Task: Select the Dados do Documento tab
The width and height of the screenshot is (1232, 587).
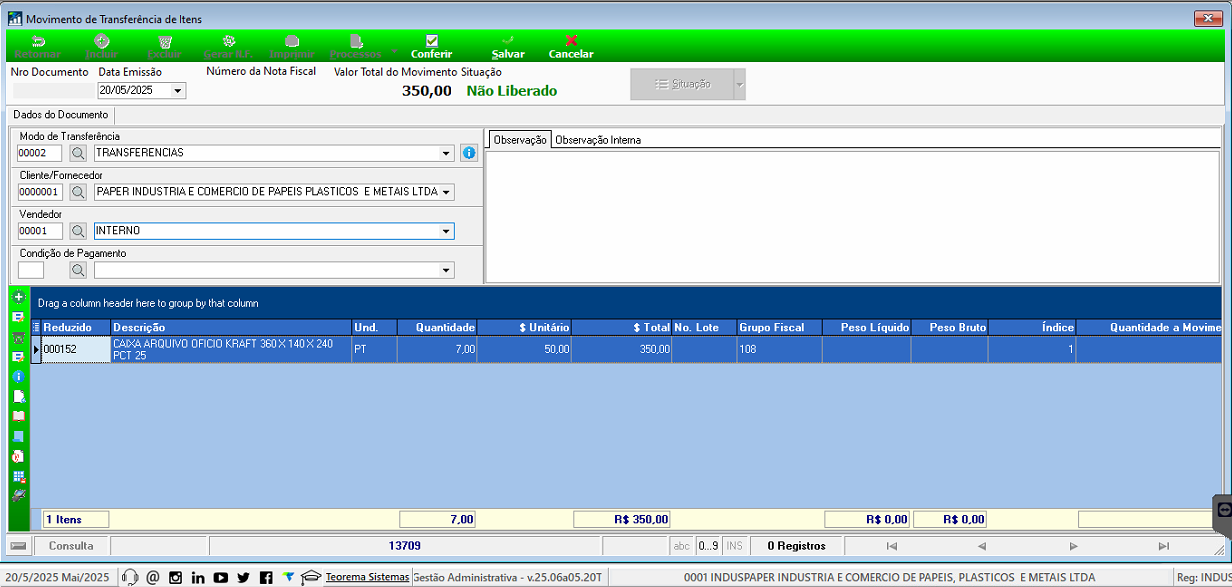Action: click(60, 115)
